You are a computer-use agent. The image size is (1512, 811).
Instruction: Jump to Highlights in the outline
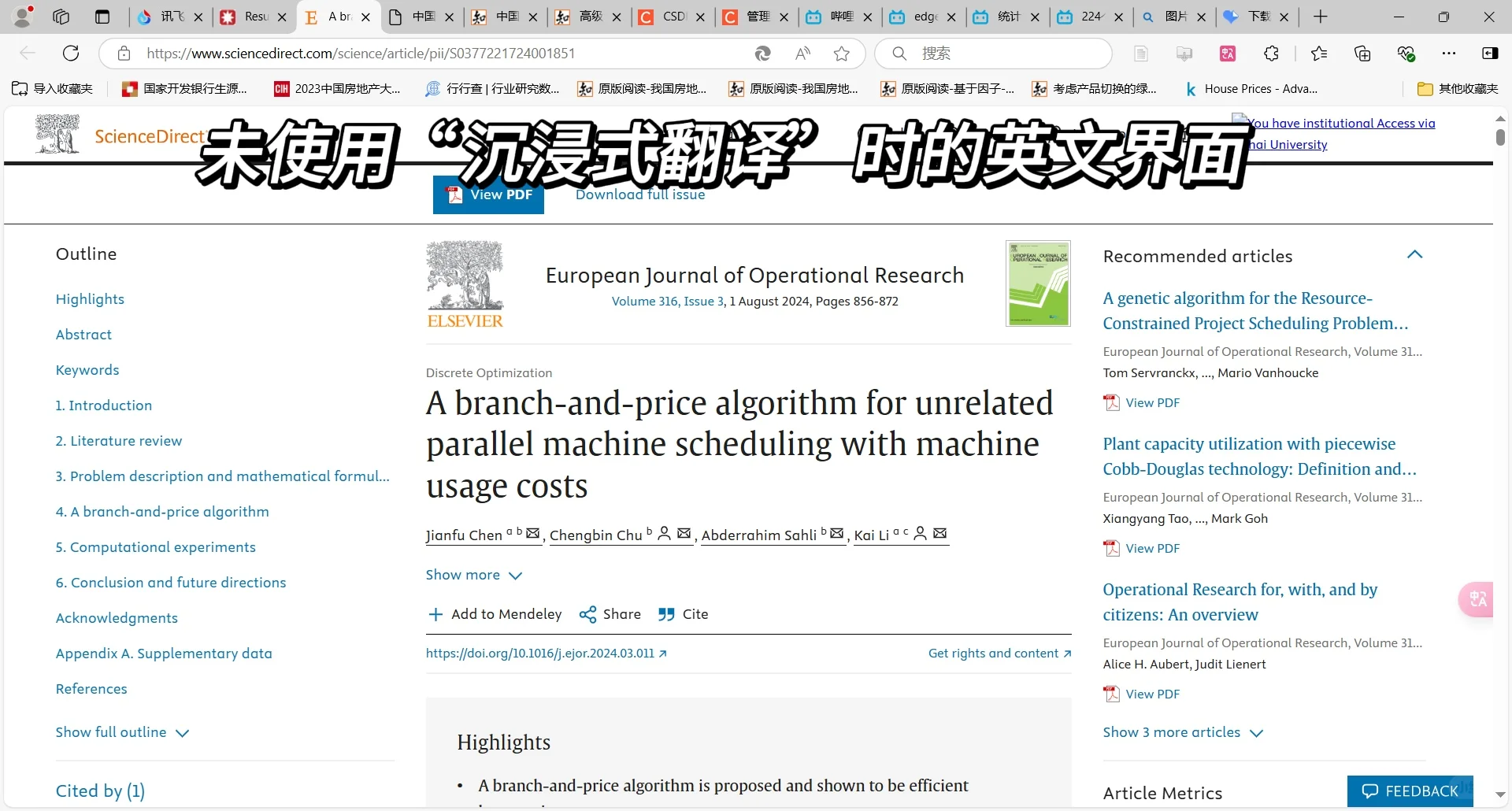pos(90,299)
